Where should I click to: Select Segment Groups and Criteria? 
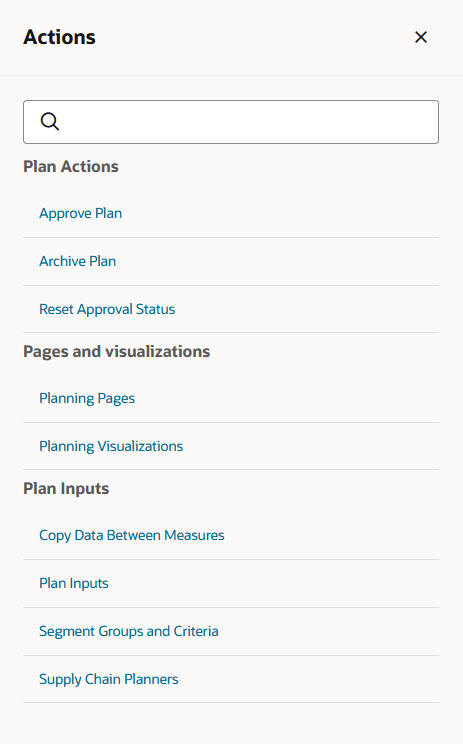click(129, 632)
